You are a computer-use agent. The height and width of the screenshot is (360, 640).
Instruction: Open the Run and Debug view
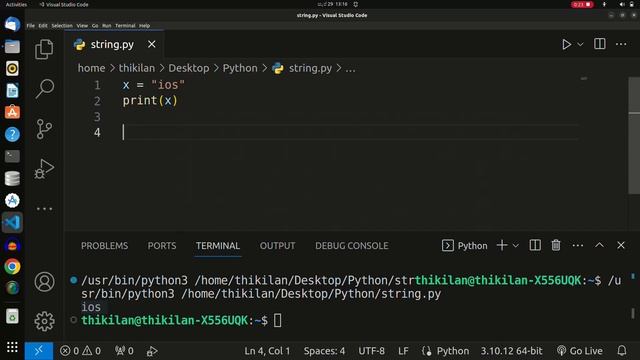[x=44, y=169]
